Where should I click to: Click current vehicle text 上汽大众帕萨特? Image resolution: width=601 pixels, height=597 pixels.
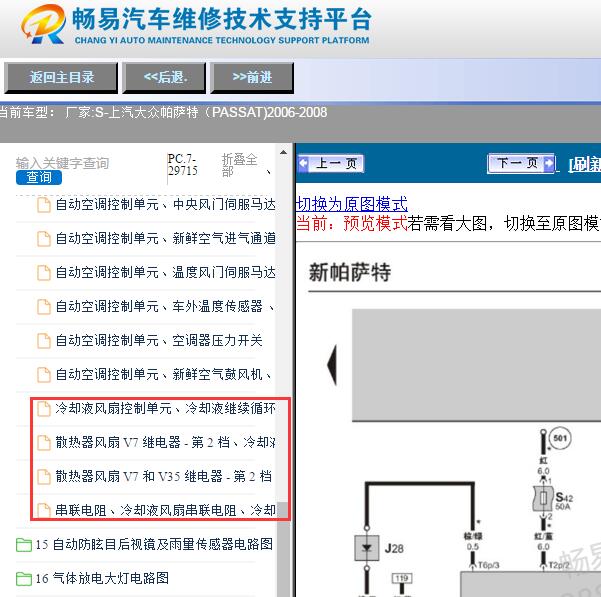(x=153, y=112)
